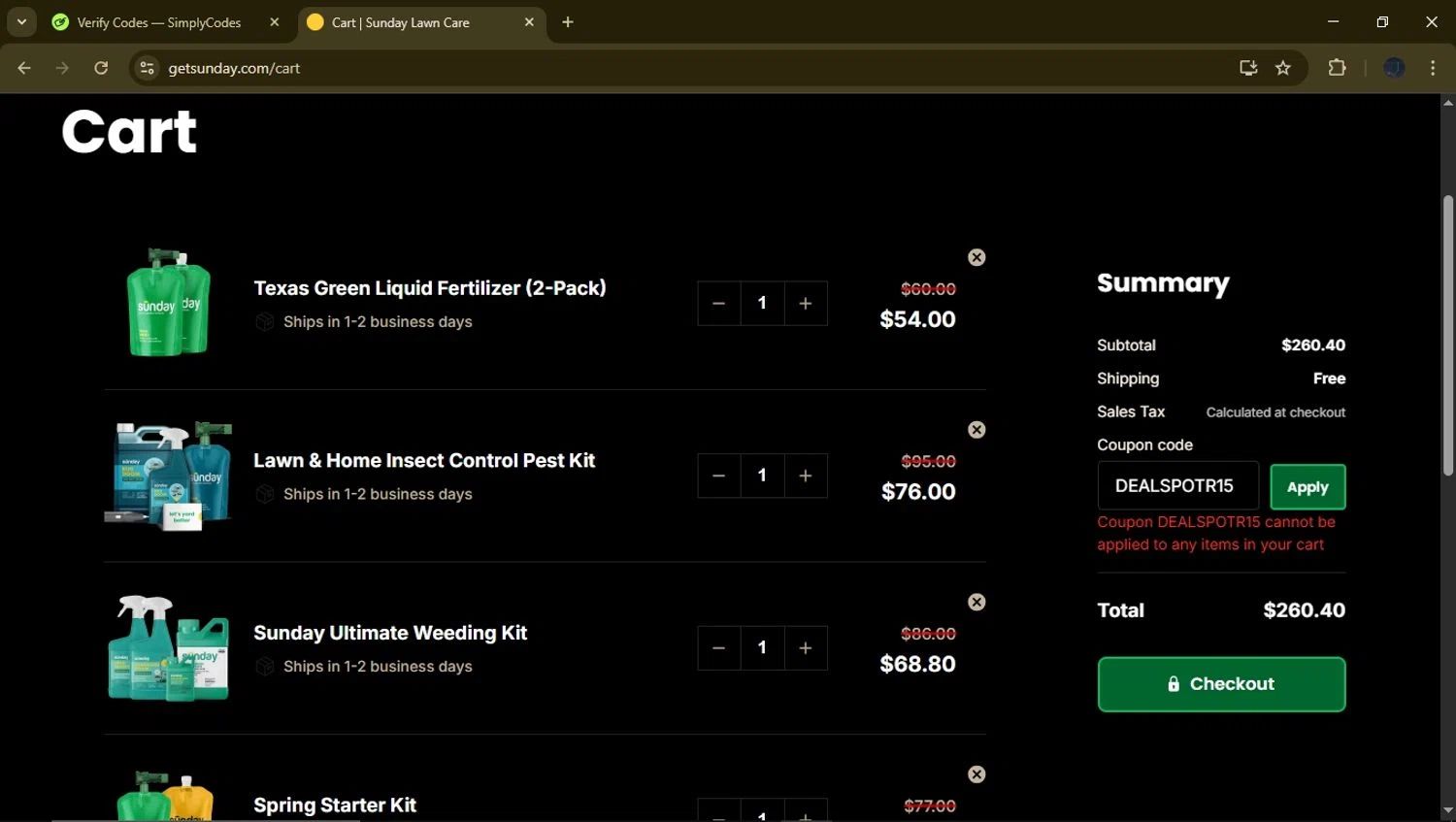The image size is (1456, 822).
Task: Increase quantity of Texas Green Liquid Fertilizer
Action: pyautogui.click(x=806, y=304)
